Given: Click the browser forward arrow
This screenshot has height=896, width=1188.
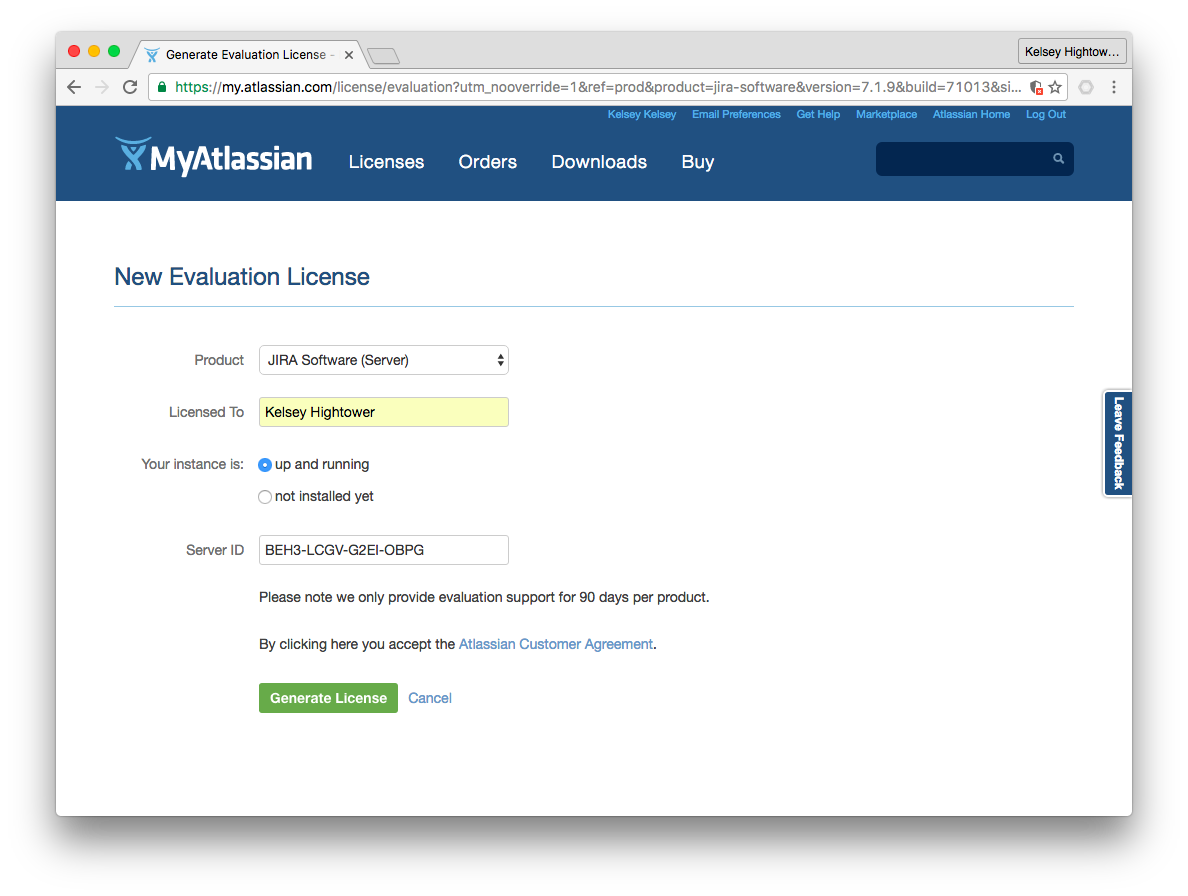Looking at the screenshot, I should [x=102, y=87].
